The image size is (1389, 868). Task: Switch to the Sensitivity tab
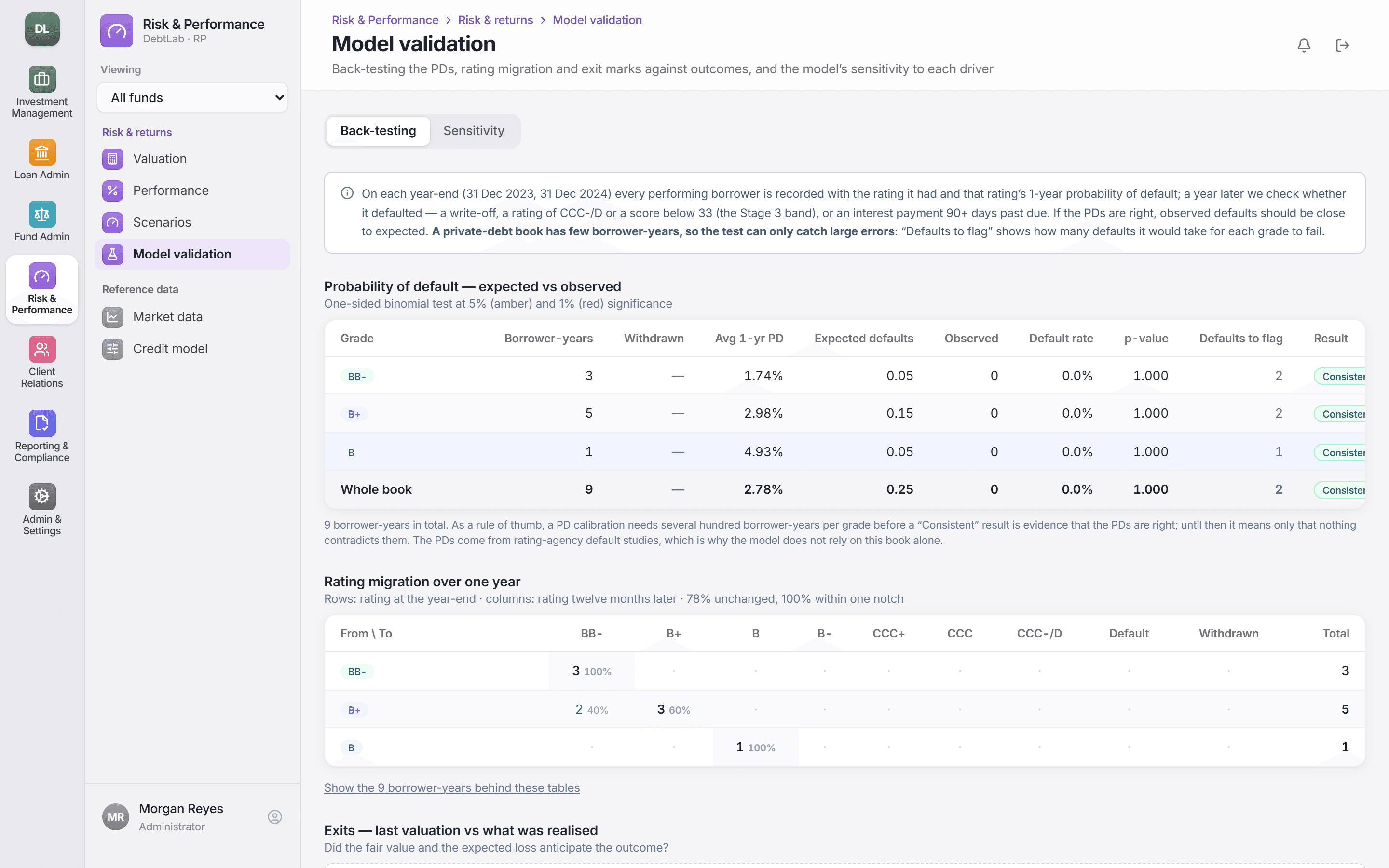pos(474,131)
